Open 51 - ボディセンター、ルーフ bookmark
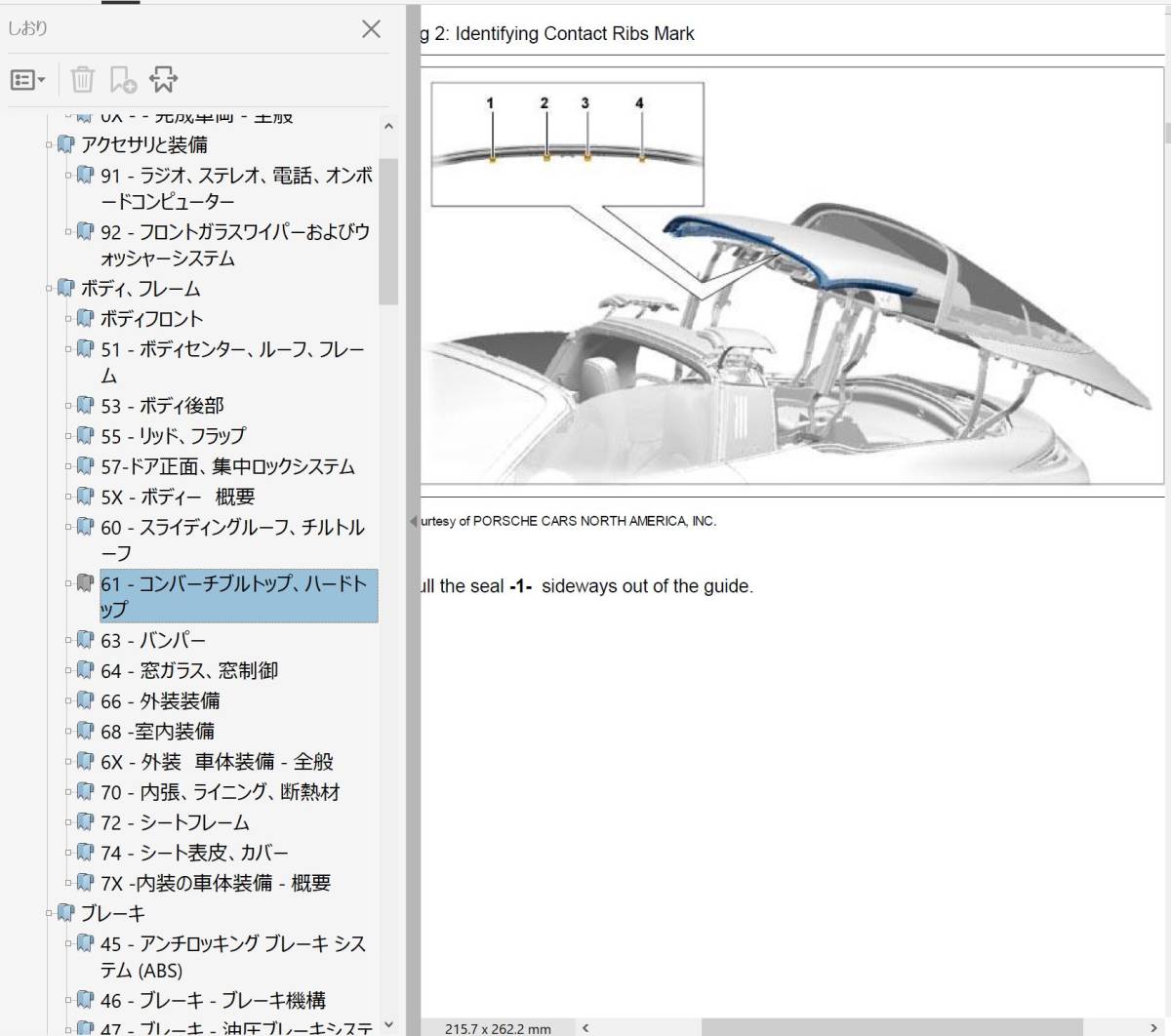The image size is (1171, 1036). 232,362
